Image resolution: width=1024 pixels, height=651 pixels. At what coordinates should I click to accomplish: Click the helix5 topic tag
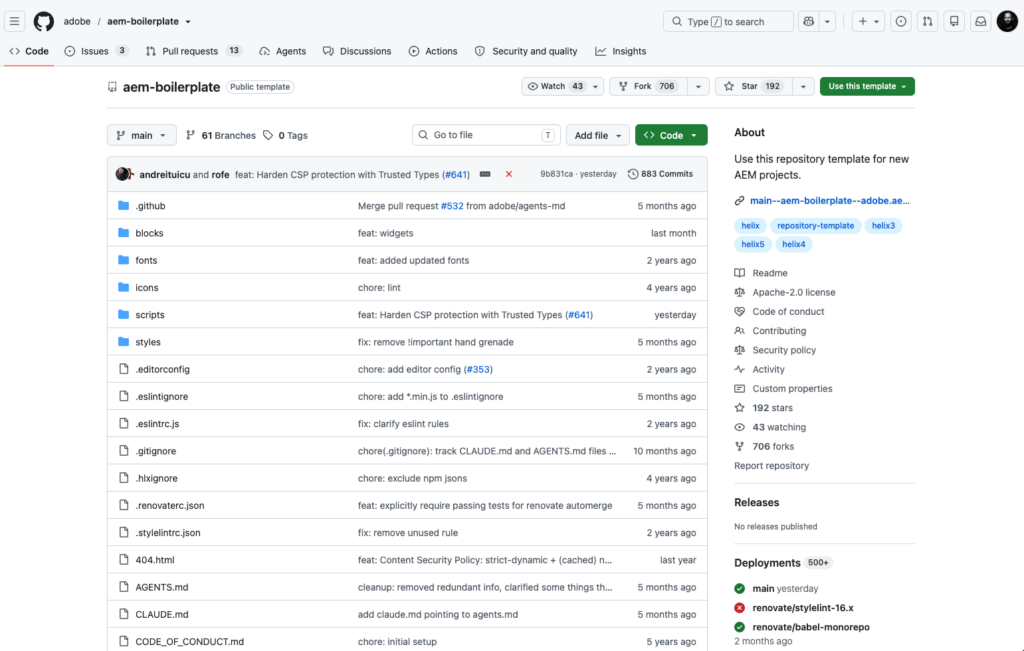753,244
